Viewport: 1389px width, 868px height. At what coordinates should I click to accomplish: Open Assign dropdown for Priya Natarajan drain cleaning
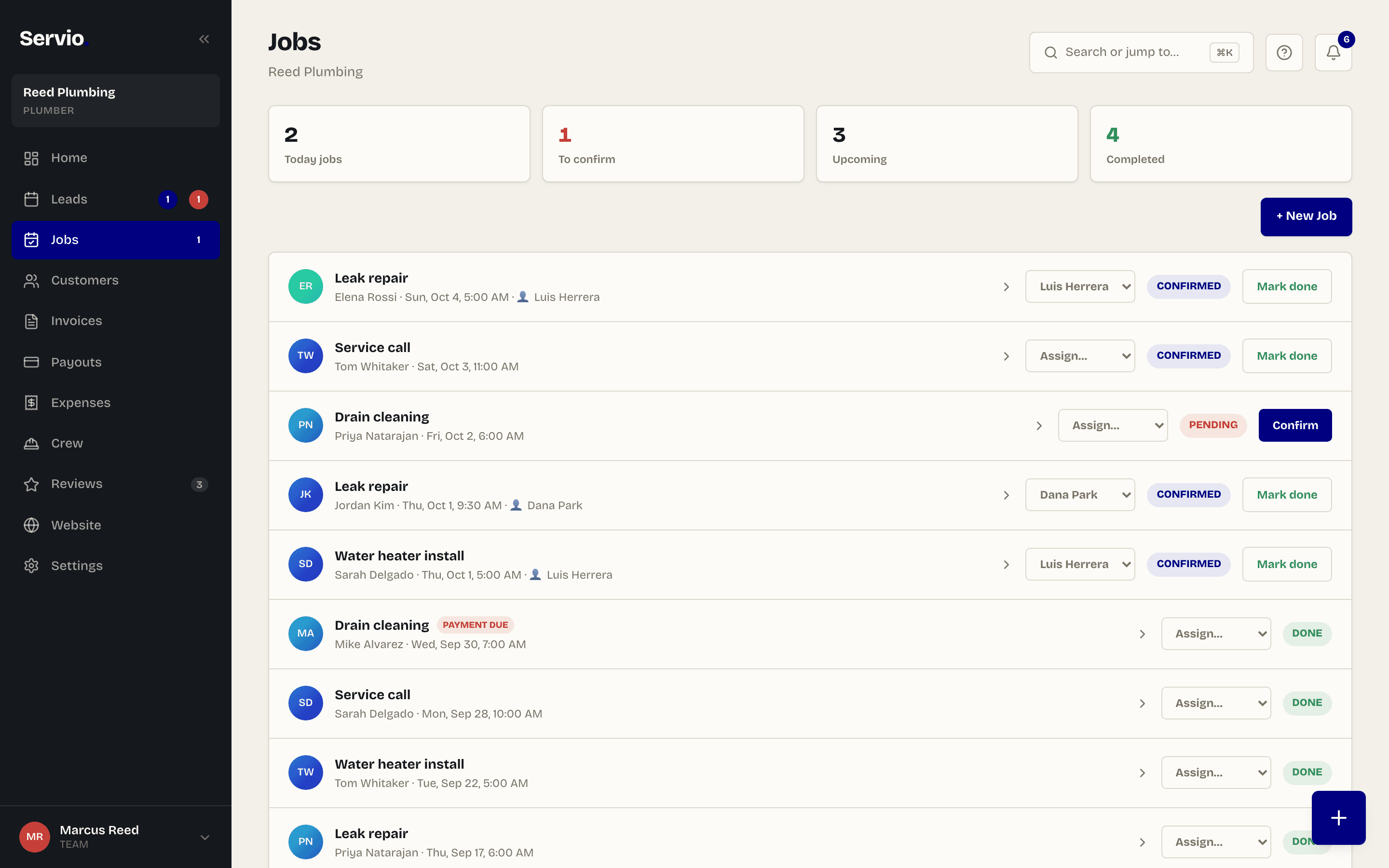(1112, 425)
